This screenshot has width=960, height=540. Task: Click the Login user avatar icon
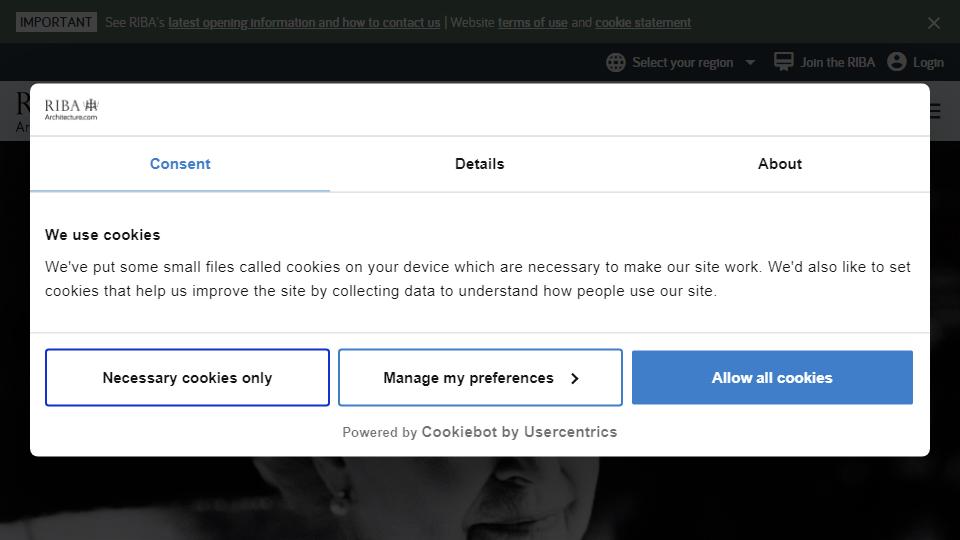click(896, 62)
